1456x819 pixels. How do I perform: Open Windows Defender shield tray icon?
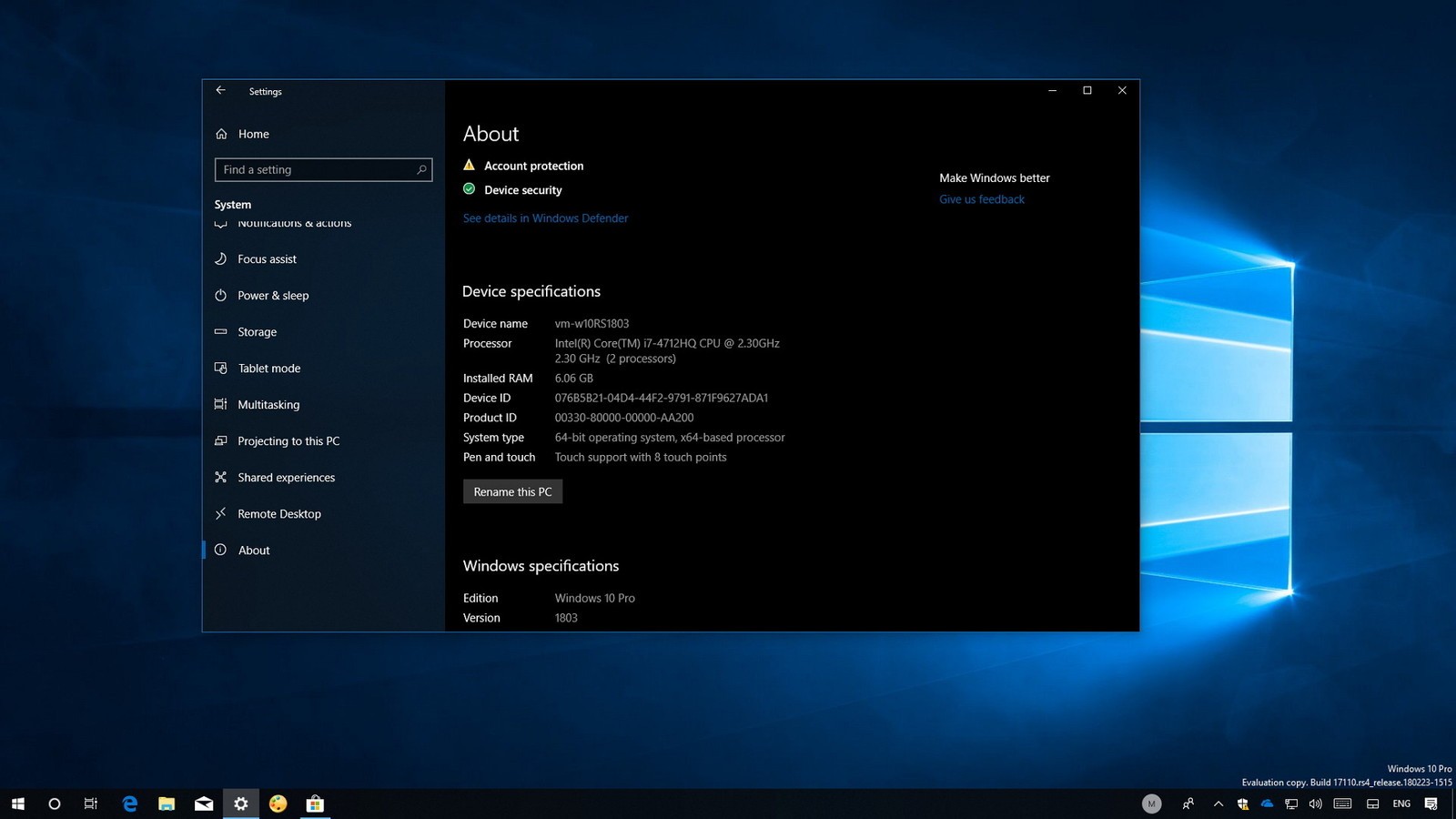1243,804
